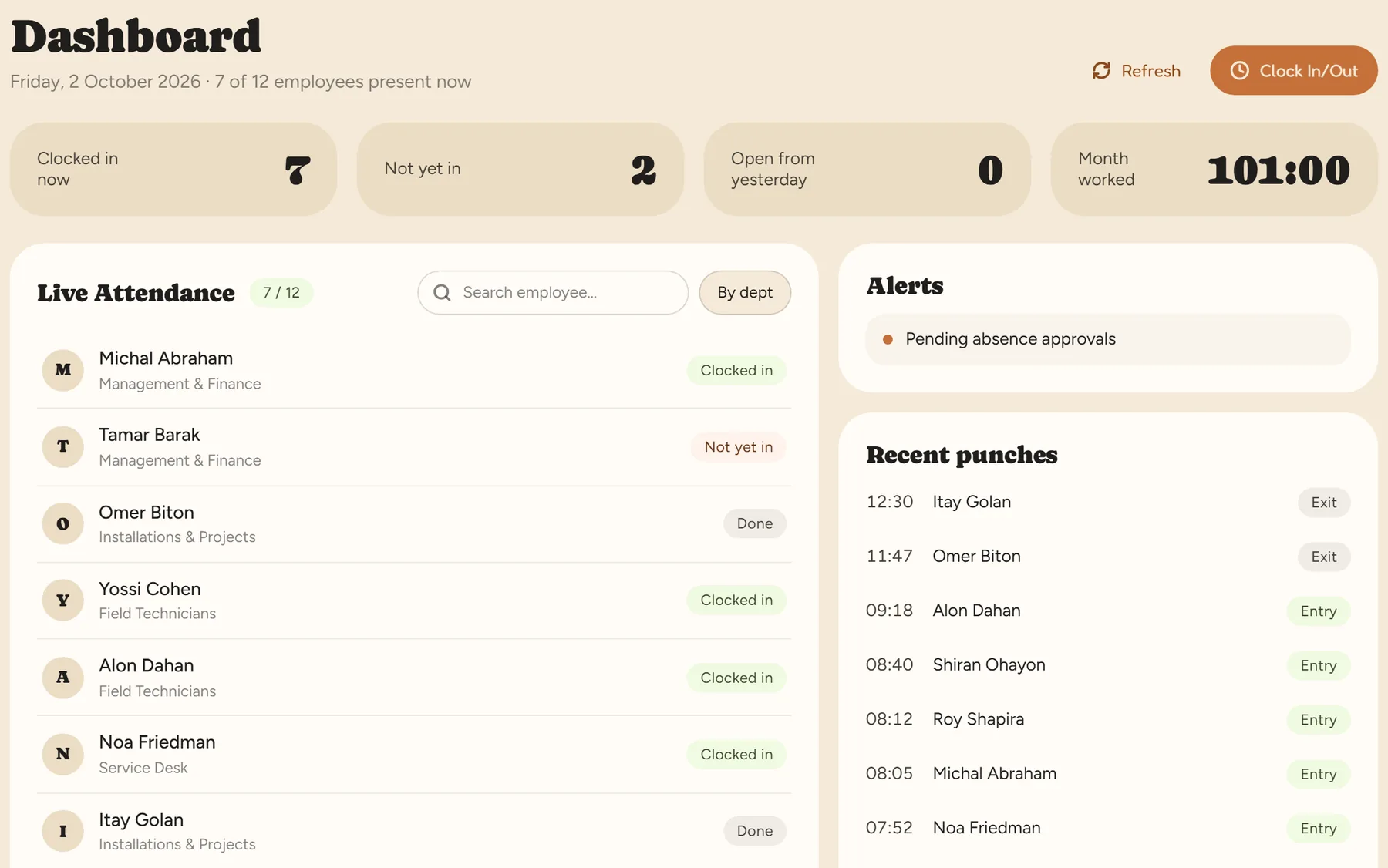The width and height of the screenshot is (1388, 868).
Task: Click the 08:40 time in Recent punches
Action: click(889, 664)
